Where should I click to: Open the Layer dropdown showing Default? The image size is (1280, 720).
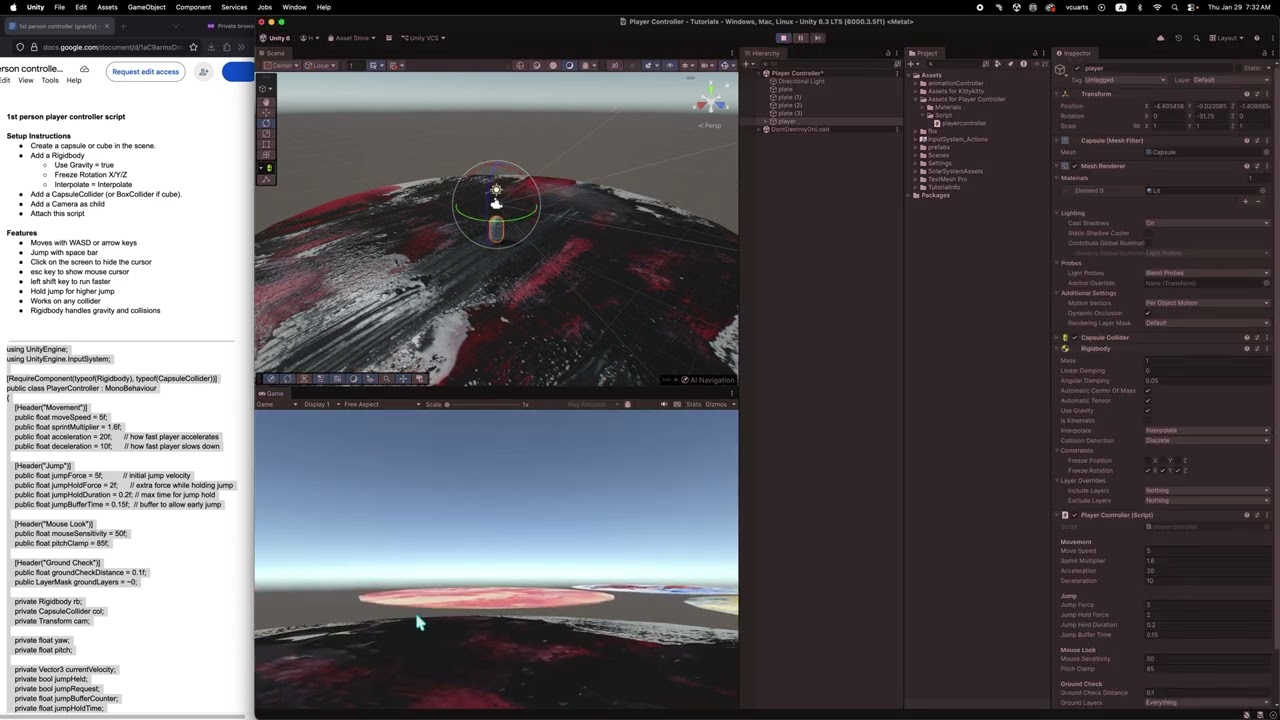point(1231,80)
